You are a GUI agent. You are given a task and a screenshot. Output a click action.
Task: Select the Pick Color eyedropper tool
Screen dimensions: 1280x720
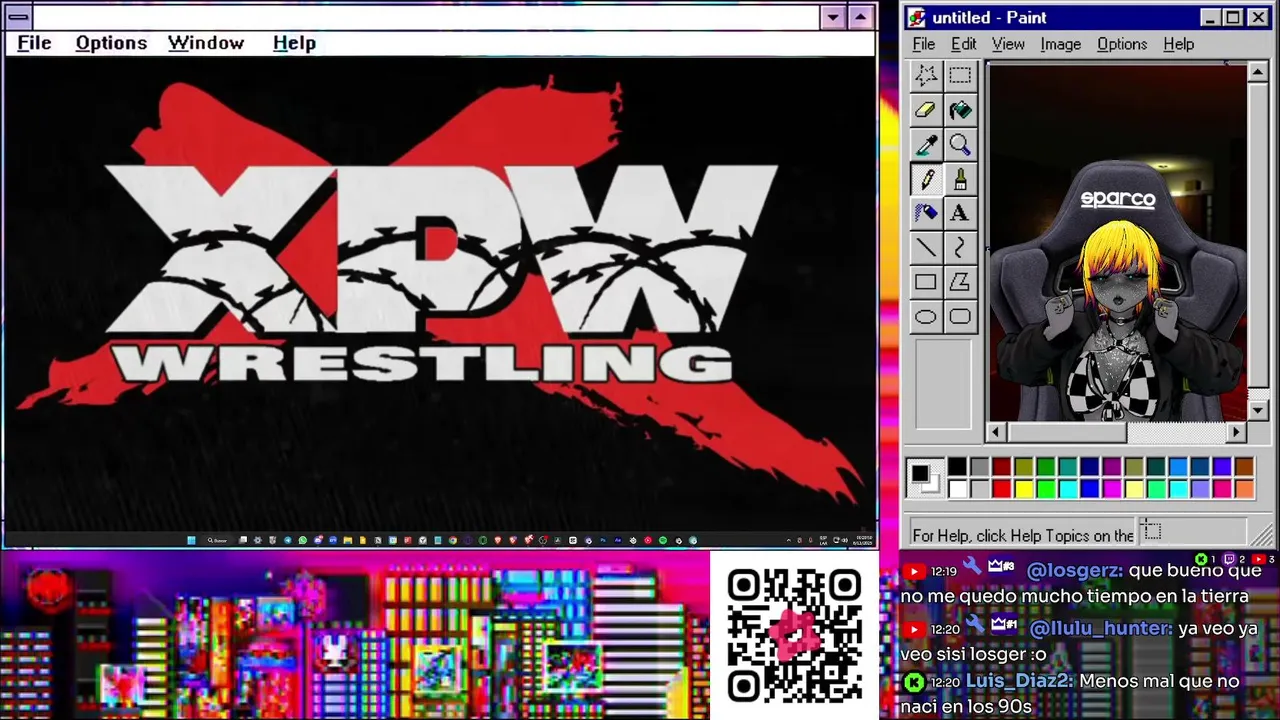coord(926,145)
